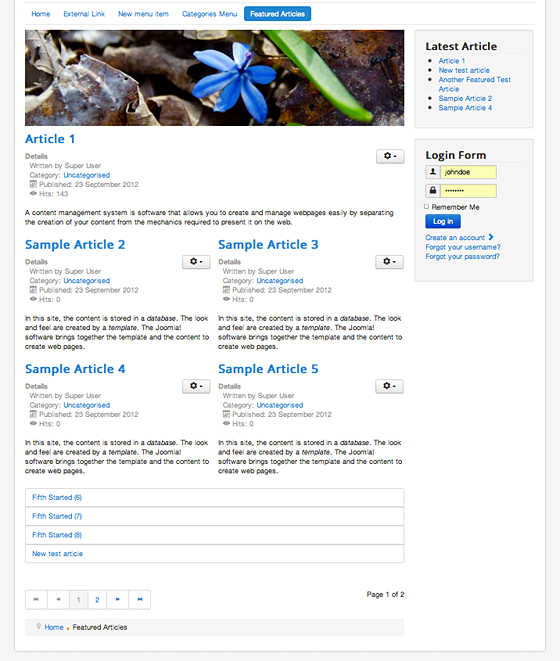Click the lock icon beside password field
The width and height of the screenshot is (560, 661).
click(433, 191)
